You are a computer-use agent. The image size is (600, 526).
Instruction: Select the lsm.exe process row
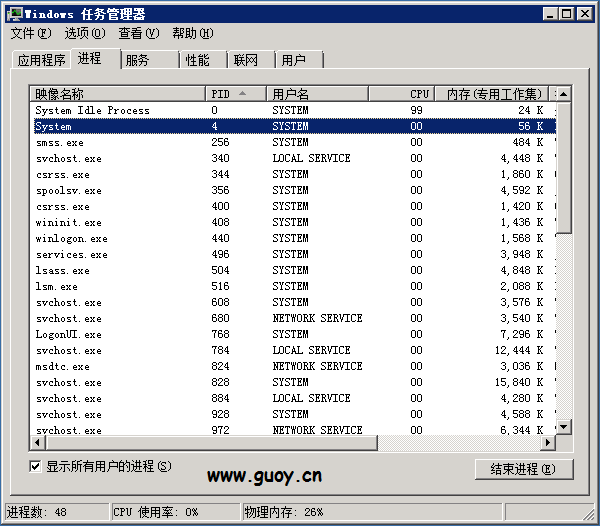tap(293, 287)
